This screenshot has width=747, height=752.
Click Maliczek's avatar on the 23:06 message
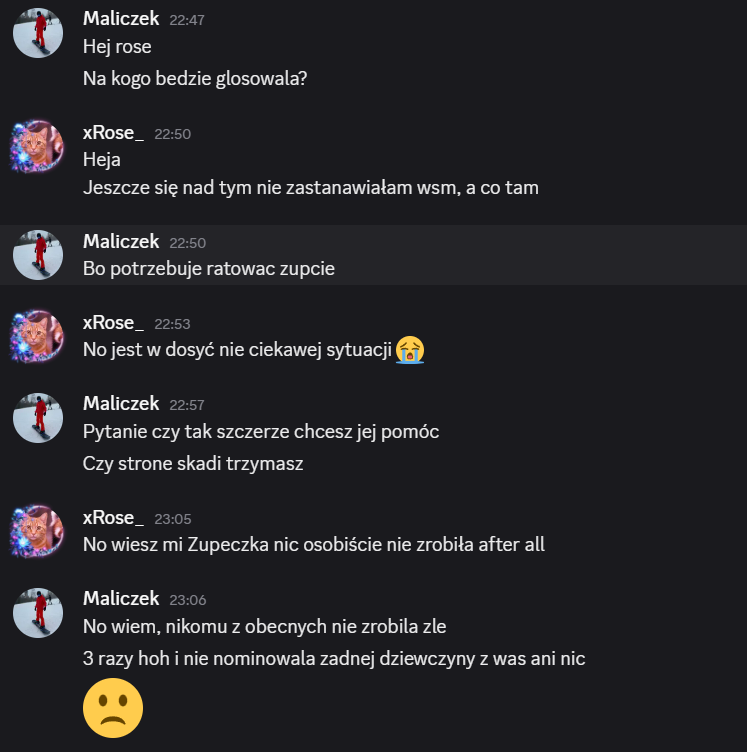pos(38,612)
